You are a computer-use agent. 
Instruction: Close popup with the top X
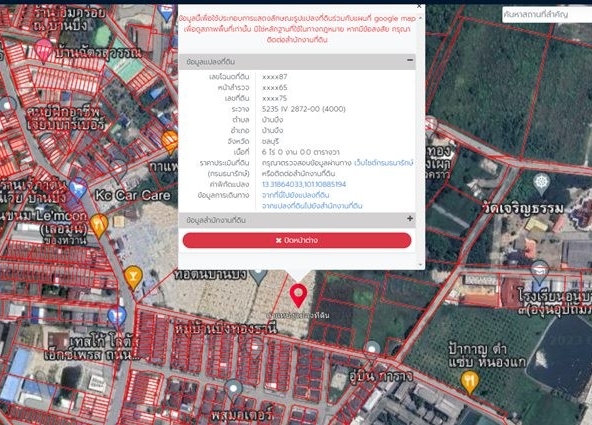pyautogui.click(x=419, y=6)
